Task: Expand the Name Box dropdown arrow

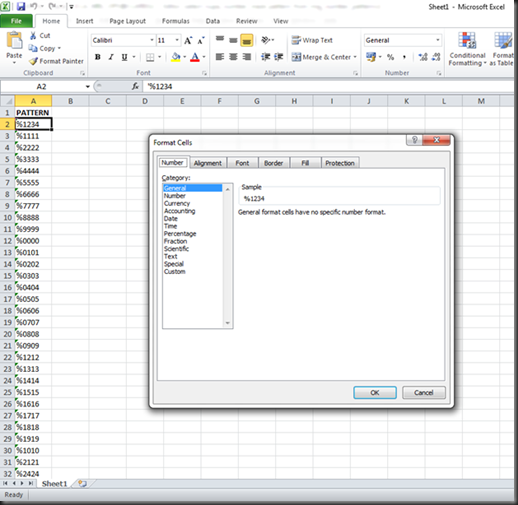Action: pos(88,87)
